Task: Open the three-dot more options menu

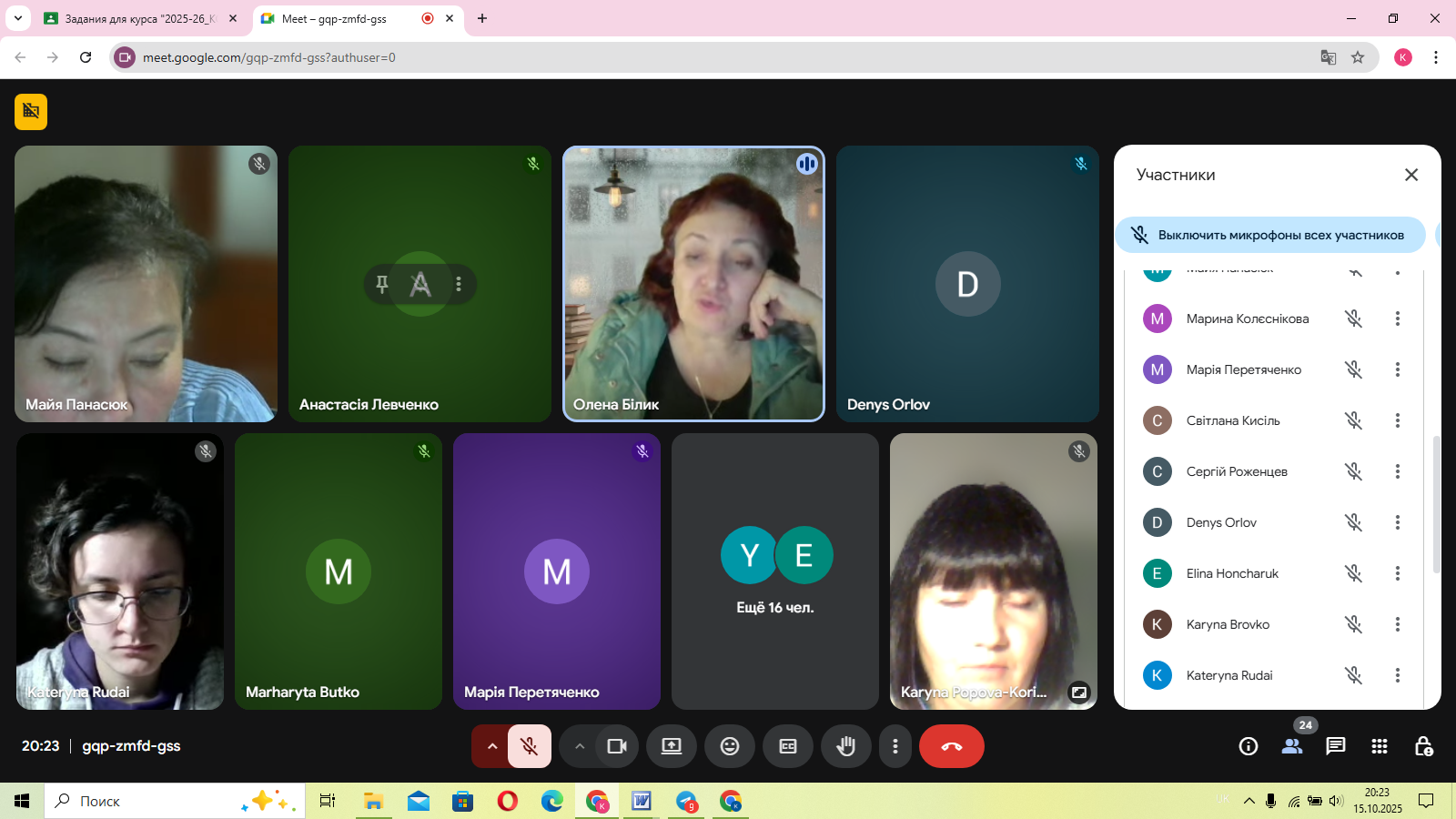Action: click(x=895, y=746)
